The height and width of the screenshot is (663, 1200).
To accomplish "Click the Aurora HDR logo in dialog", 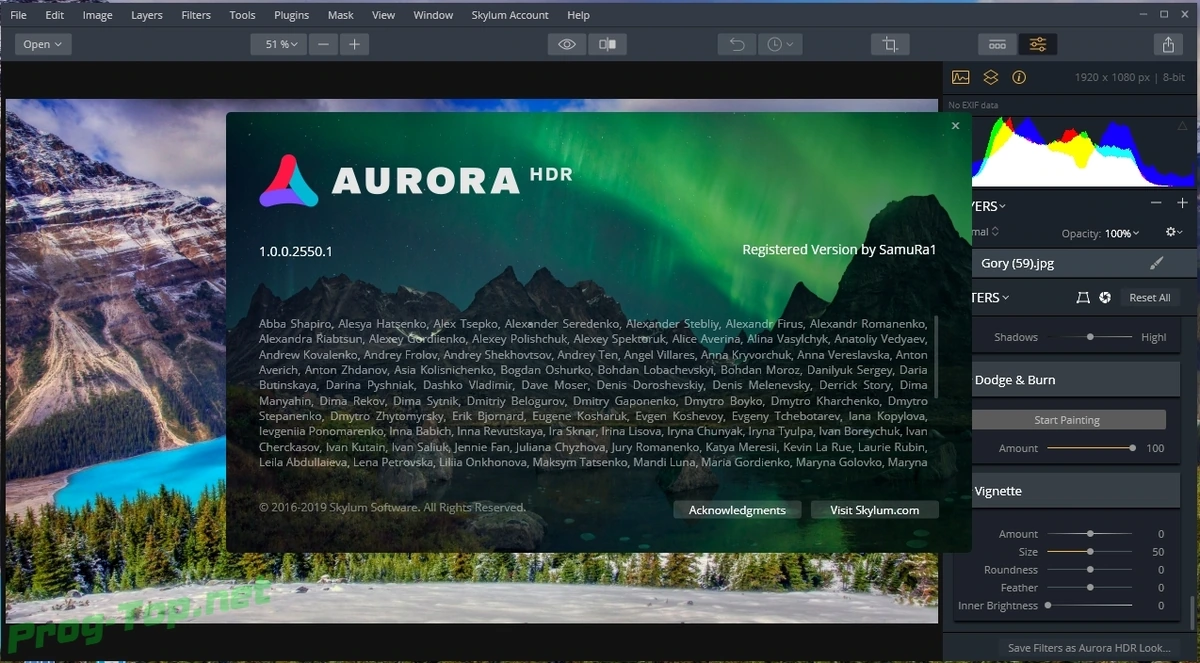I will [416, 181].
